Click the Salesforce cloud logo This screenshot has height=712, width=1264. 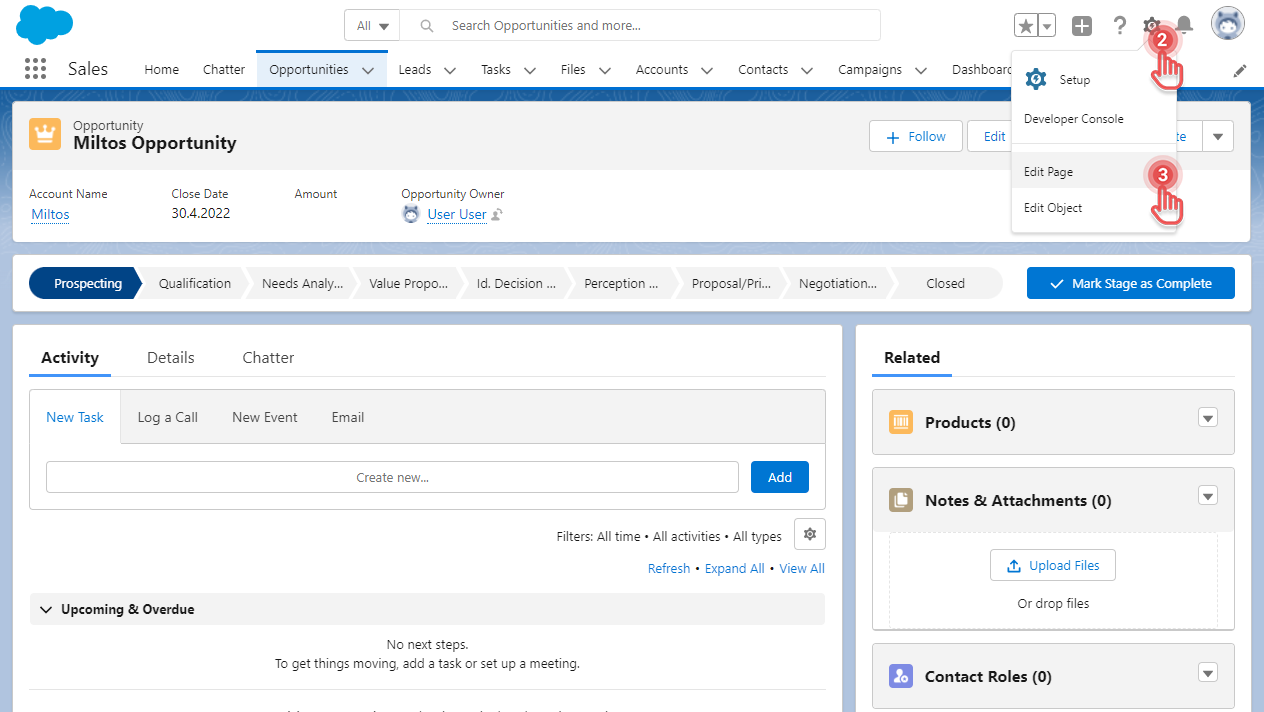pyautogui.click(x=44, y=24)
